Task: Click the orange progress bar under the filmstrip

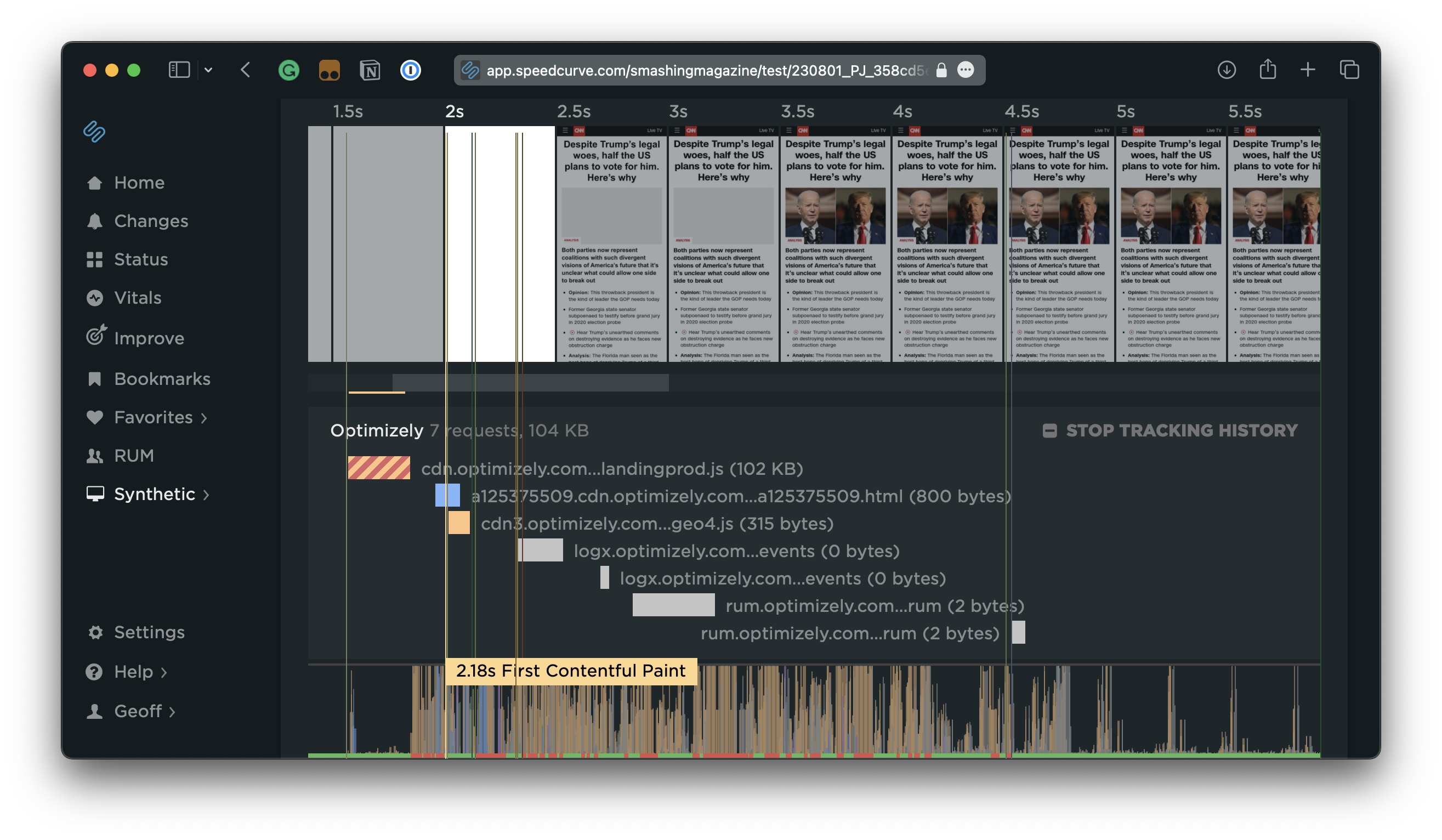Action: (376, 392)
